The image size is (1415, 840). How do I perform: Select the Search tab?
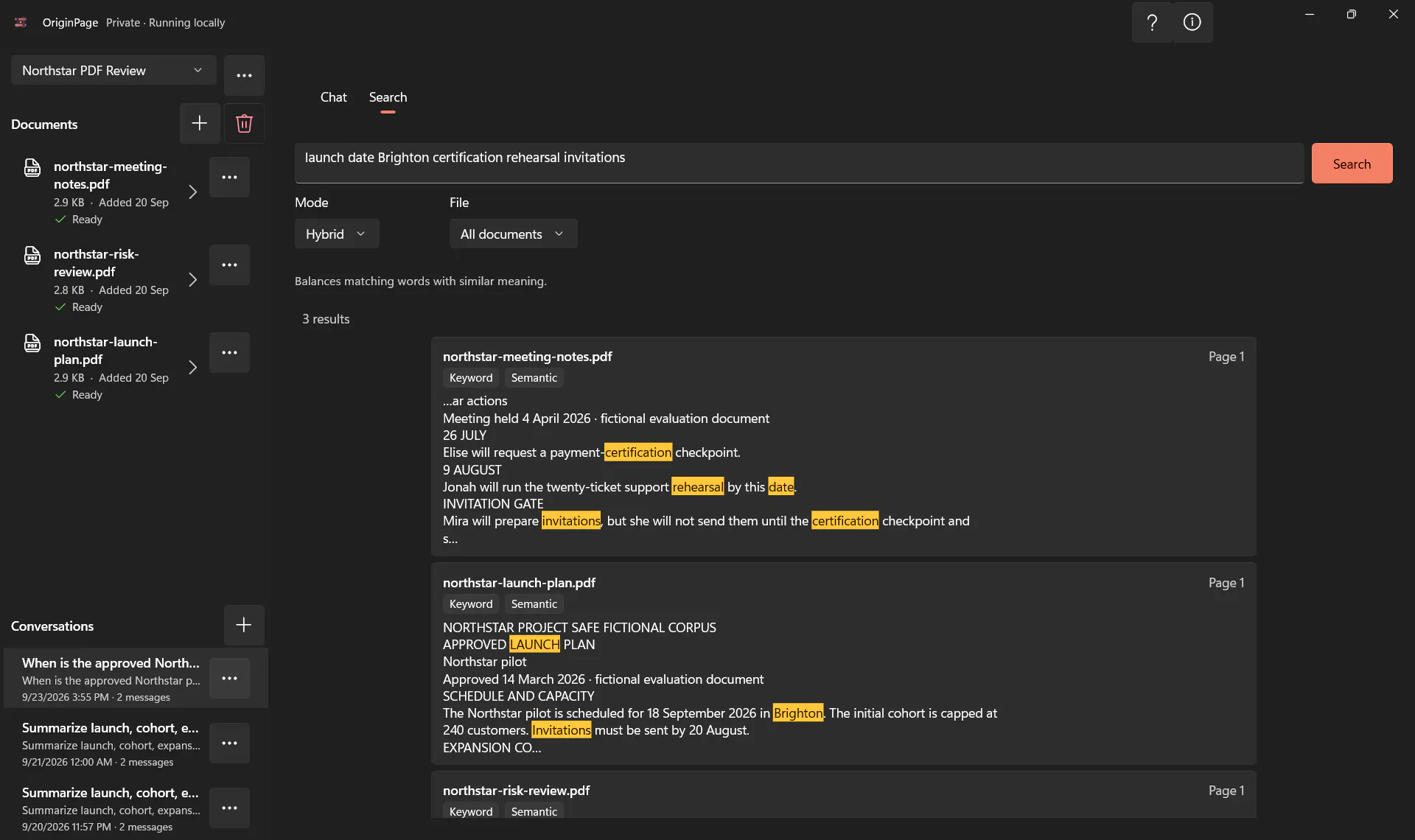coord(388,97)
